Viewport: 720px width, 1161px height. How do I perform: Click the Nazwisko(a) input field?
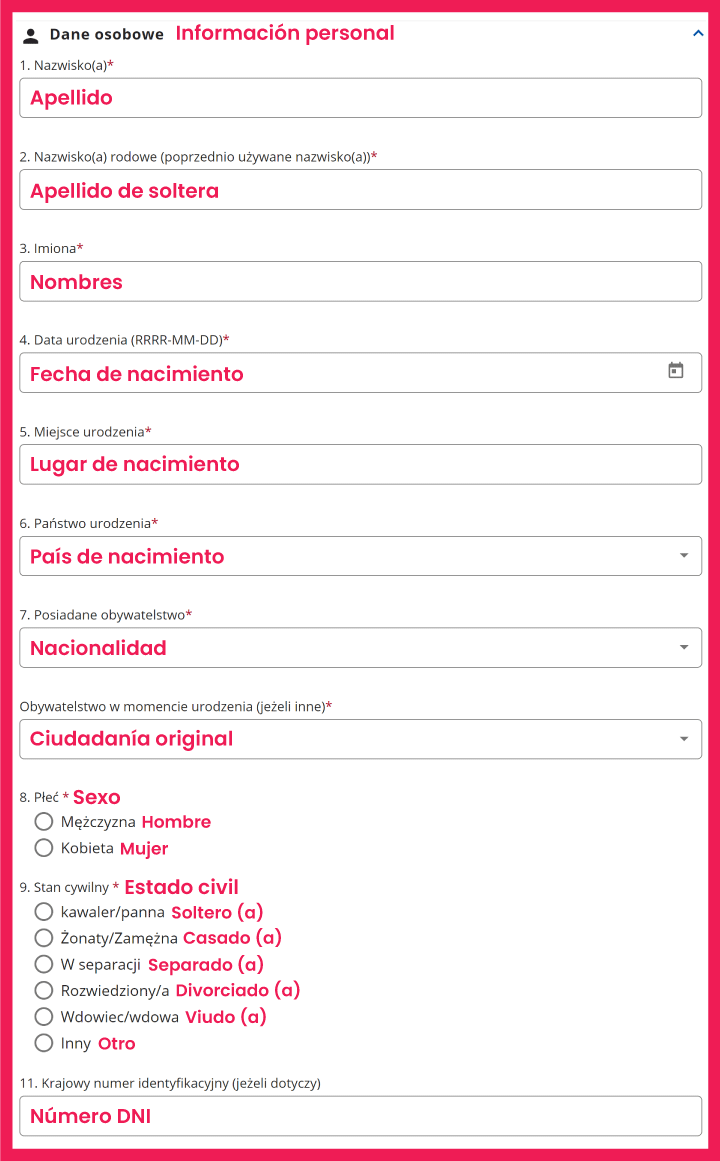point(360,98)
